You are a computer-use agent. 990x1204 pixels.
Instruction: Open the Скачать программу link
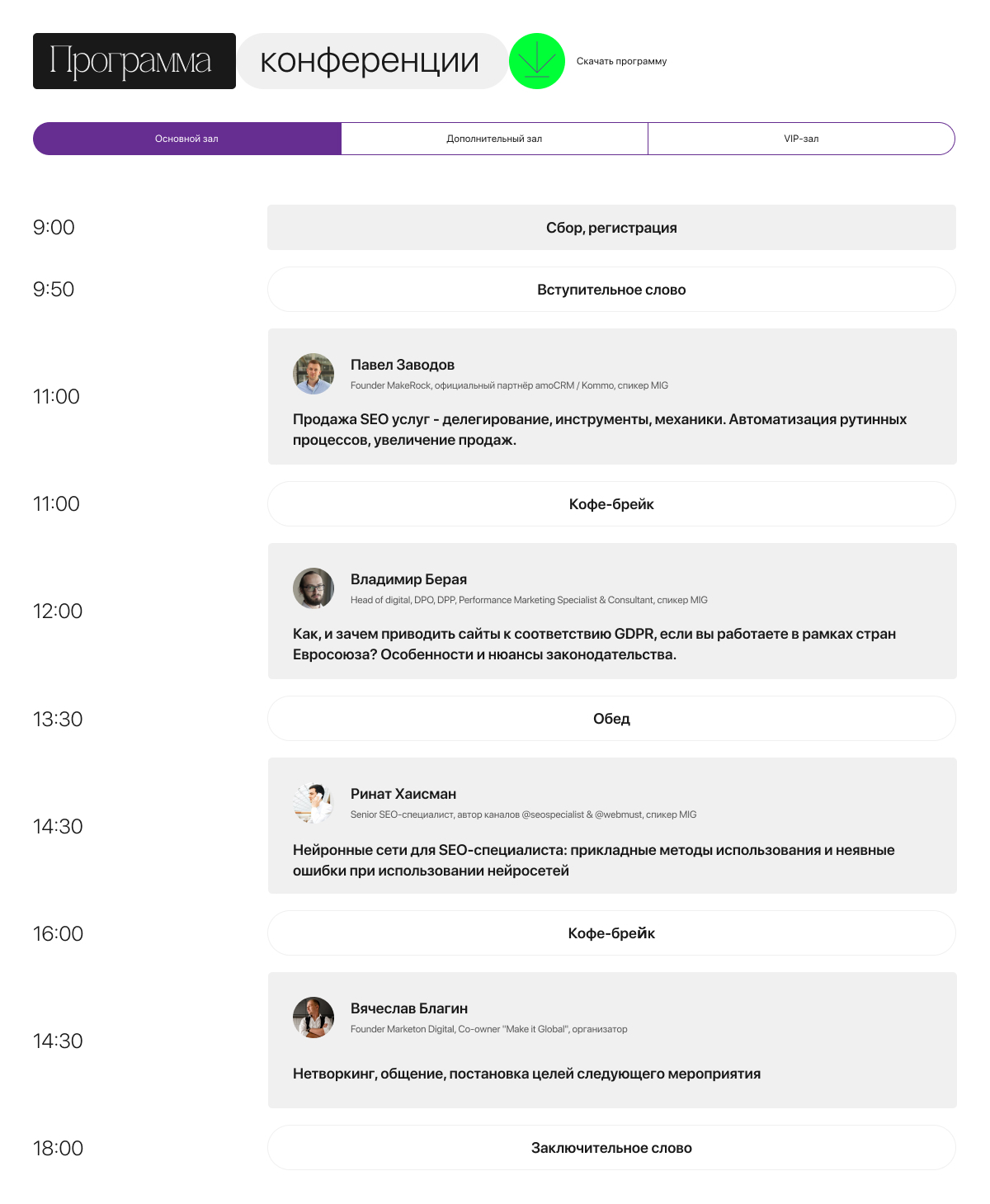[621, 61]
